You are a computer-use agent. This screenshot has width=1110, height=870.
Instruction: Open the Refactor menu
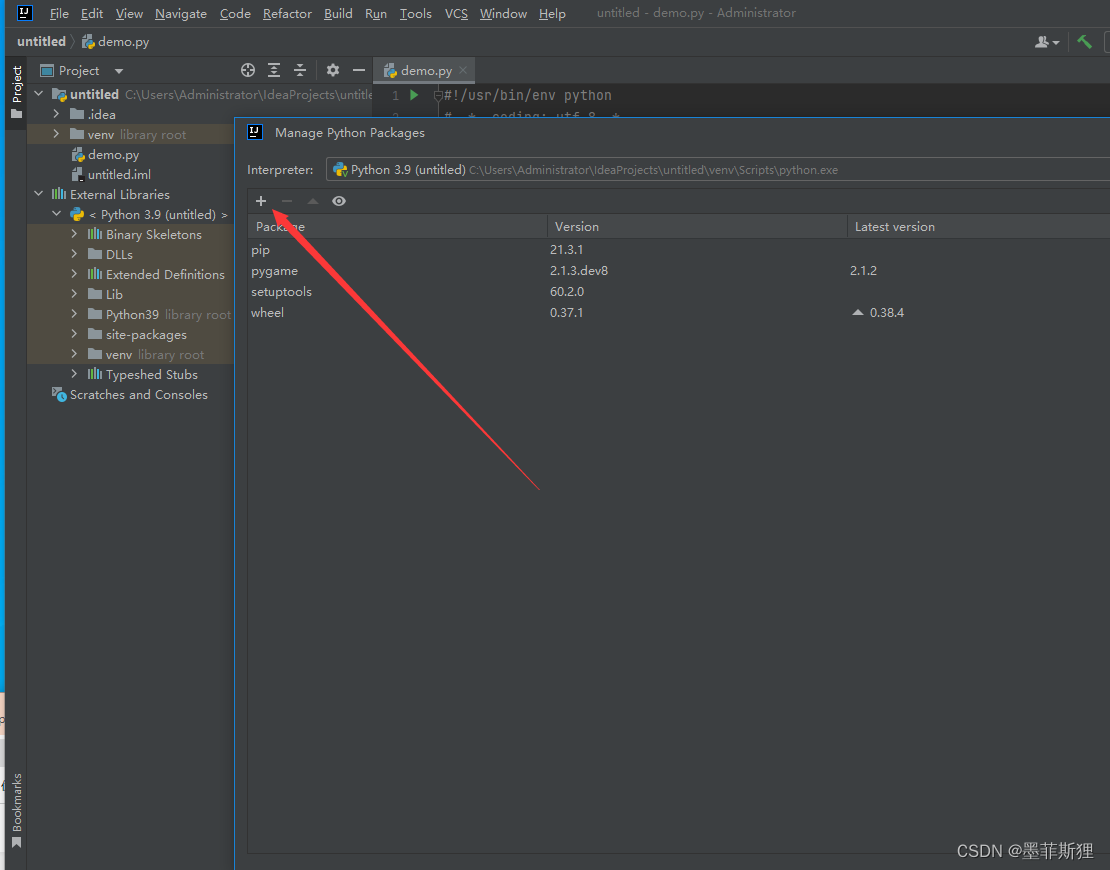[287, 13]
